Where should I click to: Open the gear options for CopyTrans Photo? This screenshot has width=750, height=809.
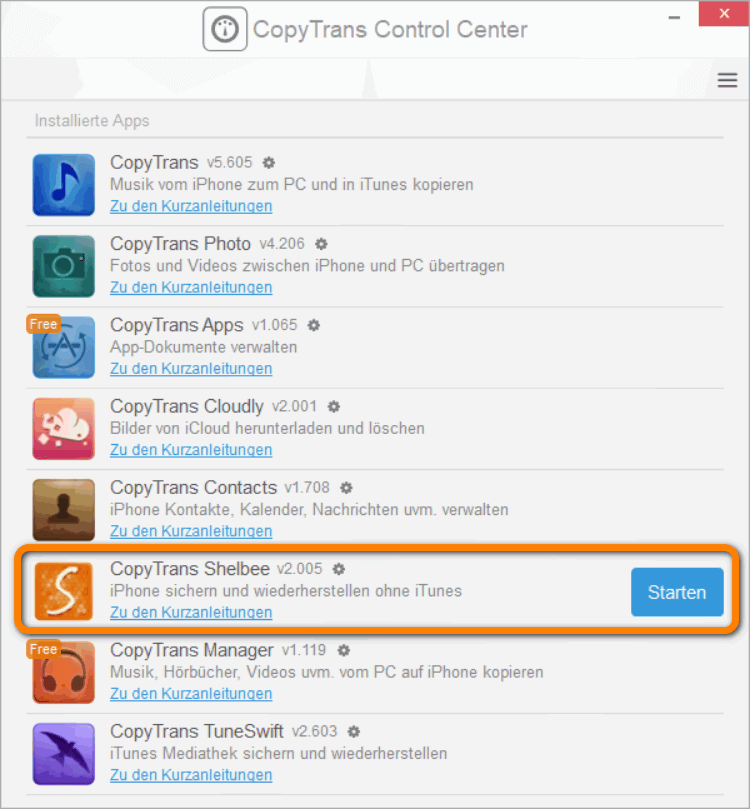click(x=321, y=244)
